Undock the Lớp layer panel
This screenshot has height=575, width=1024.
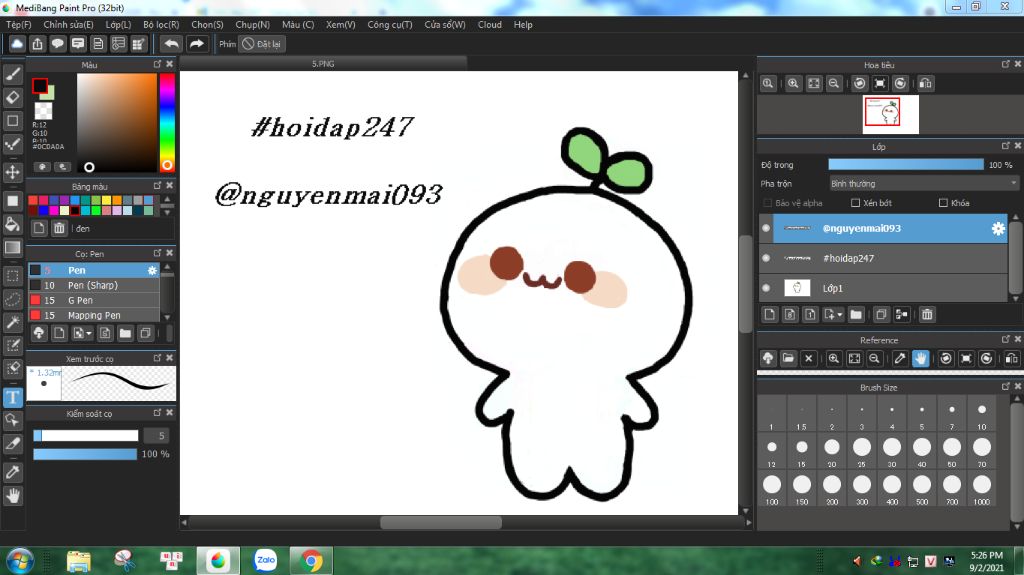(1006, 146)
